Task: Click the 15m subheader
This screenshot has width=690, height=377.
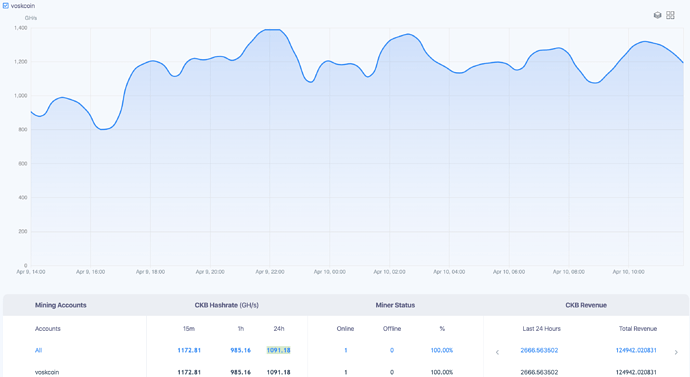Action: tap(189, 329)
